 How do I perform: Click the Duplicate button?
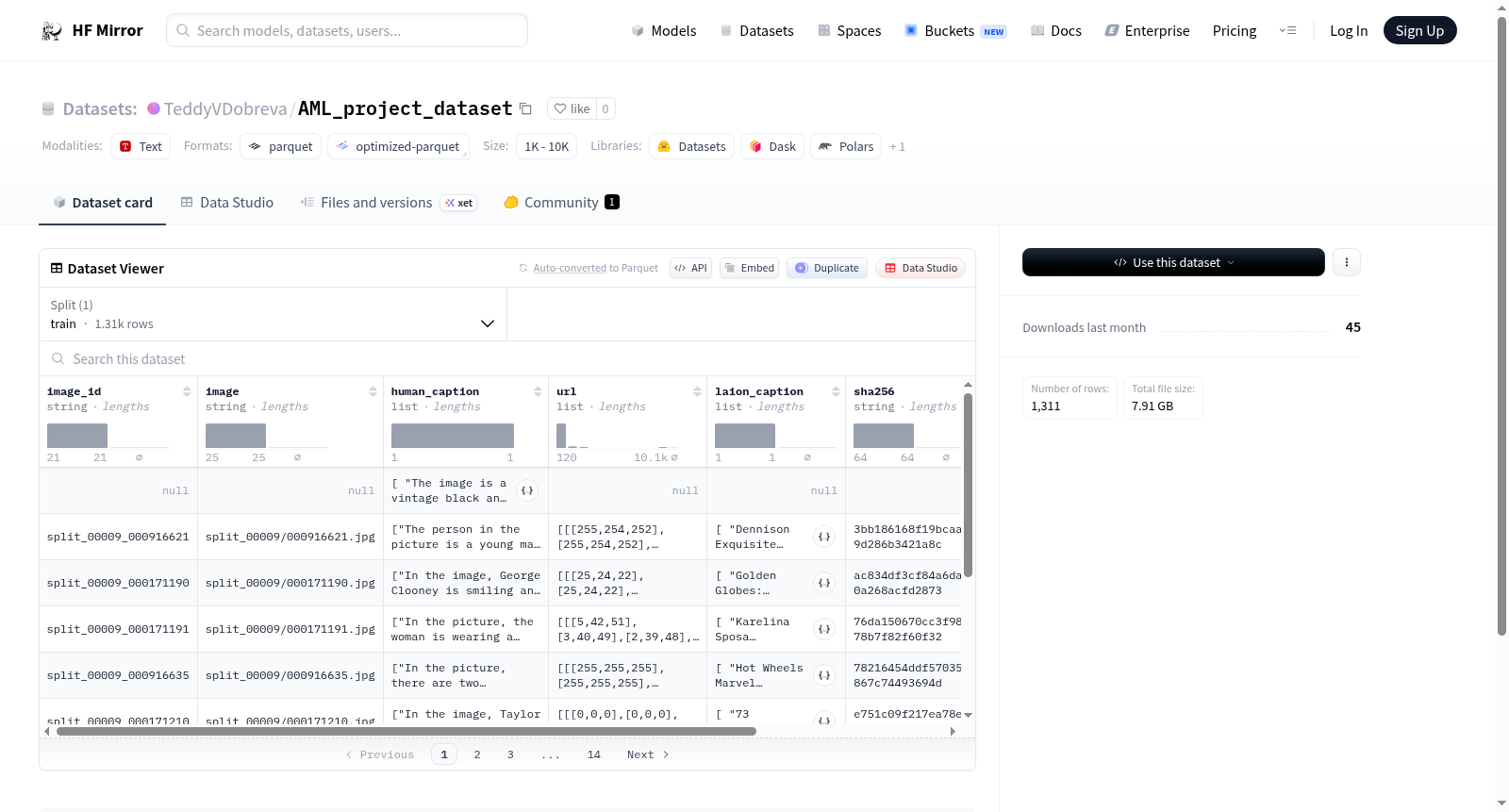point(827,268)
